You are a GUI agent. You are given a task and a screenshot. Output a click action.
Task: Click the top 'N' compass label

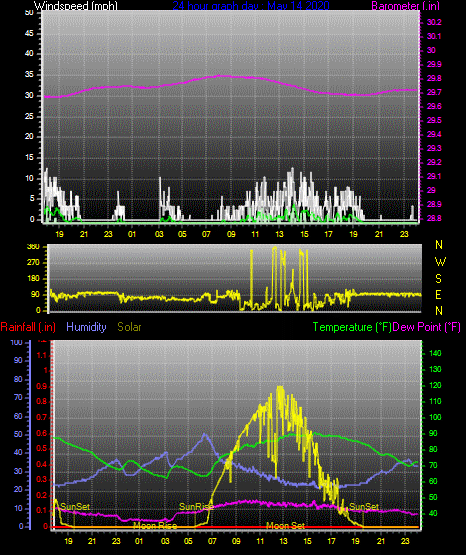point(439,245)
